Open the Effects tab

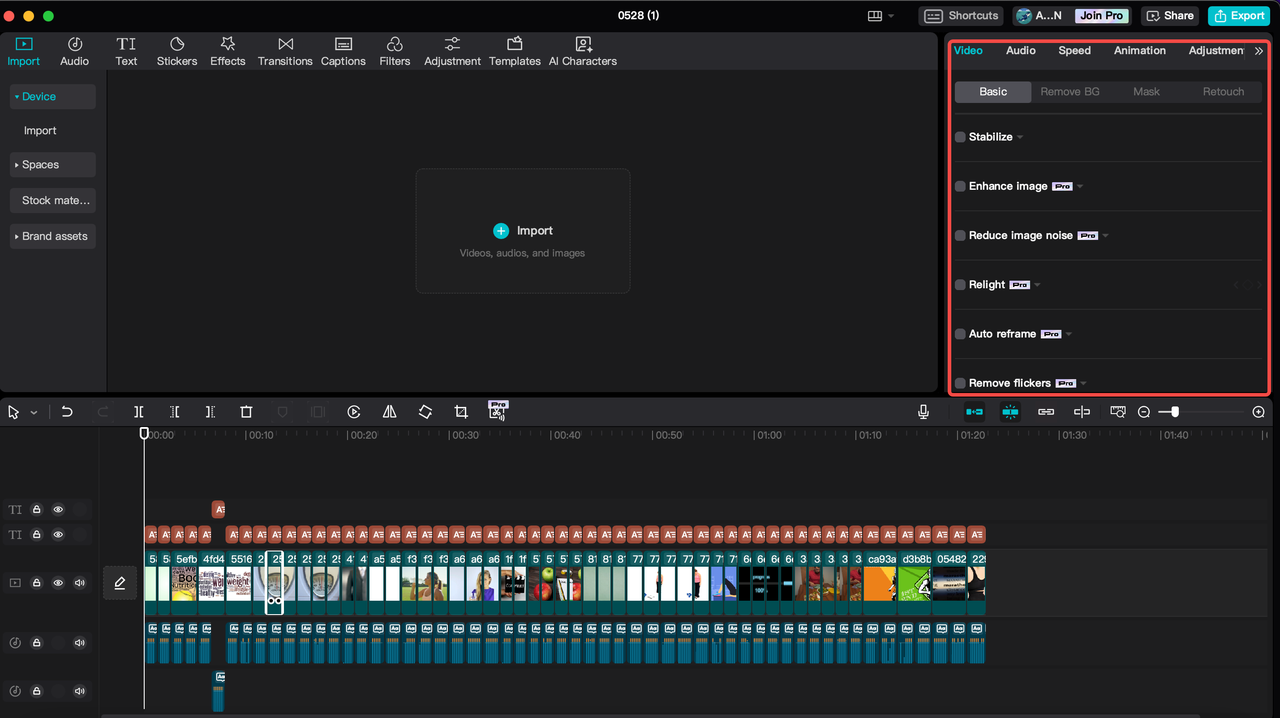(227, 52)
